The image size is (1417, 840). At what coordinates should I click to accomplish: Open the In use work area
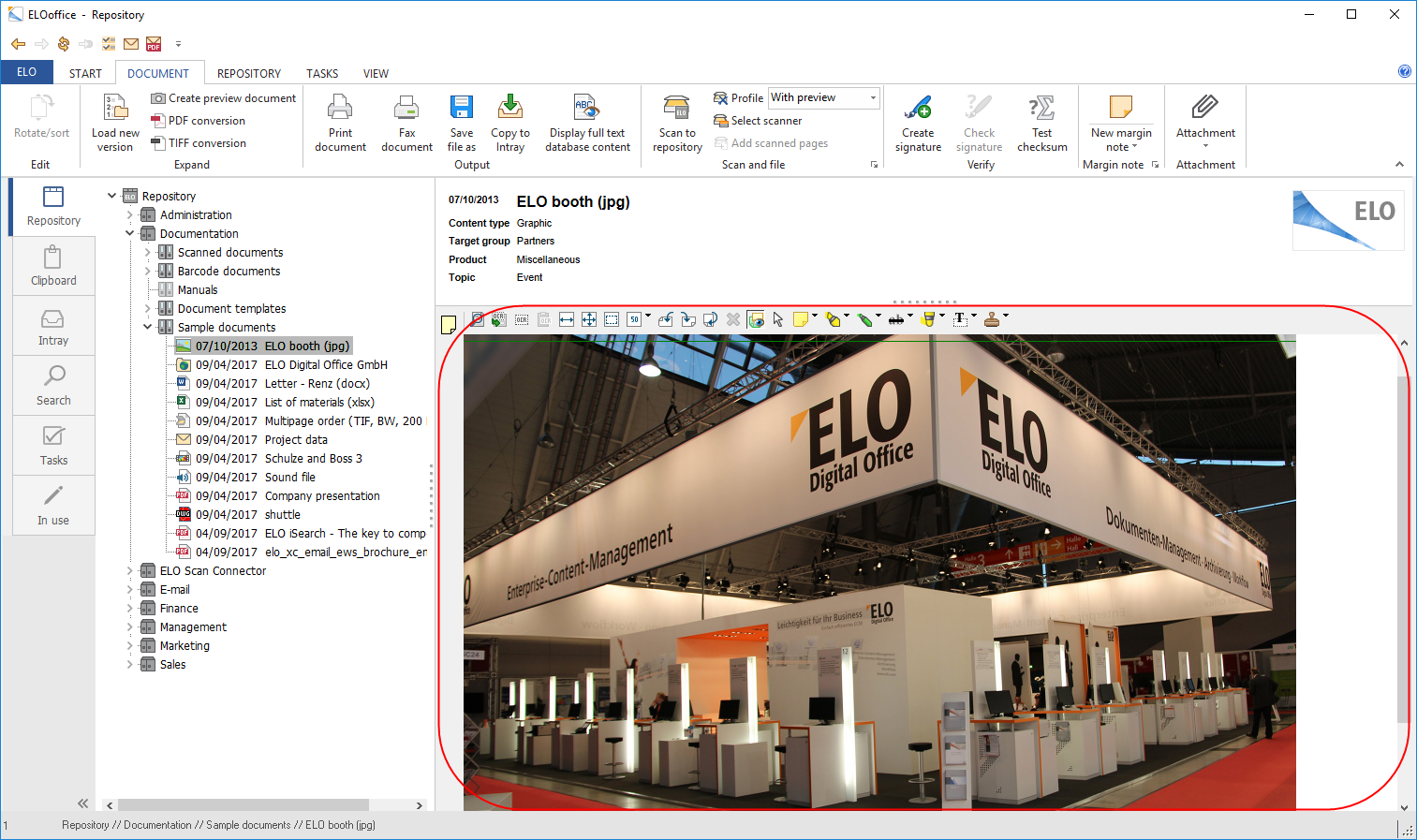(x=53, y=506)
